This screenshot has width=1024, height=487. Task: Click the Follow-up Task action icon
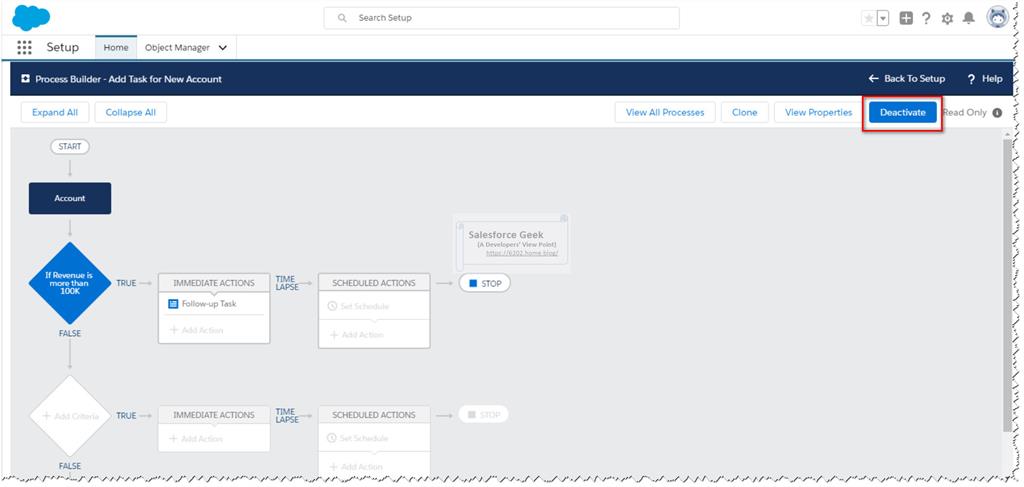click(173, 304)
